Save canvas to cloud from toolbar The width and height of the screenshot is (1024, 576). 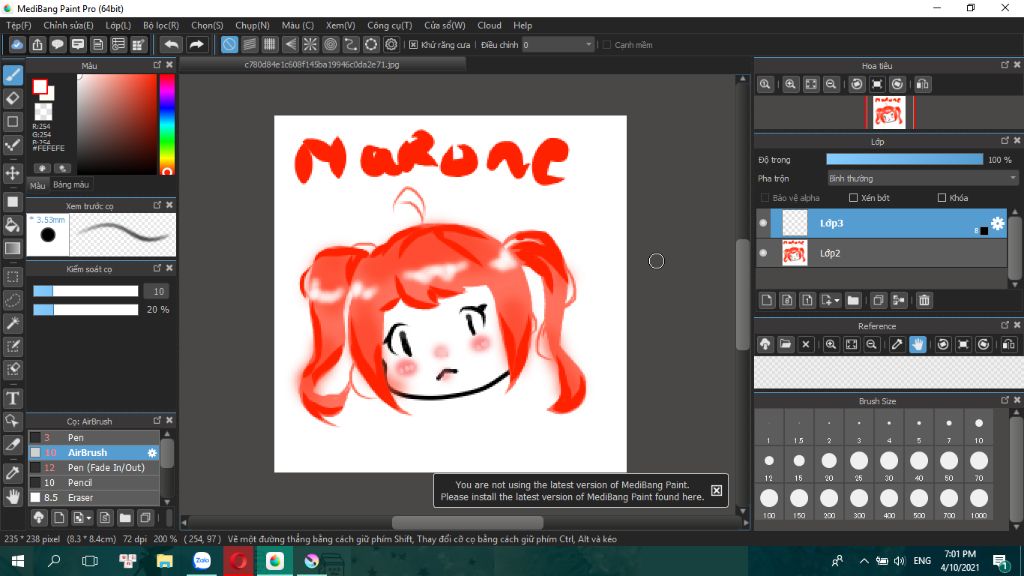click(x=17, y=44)
